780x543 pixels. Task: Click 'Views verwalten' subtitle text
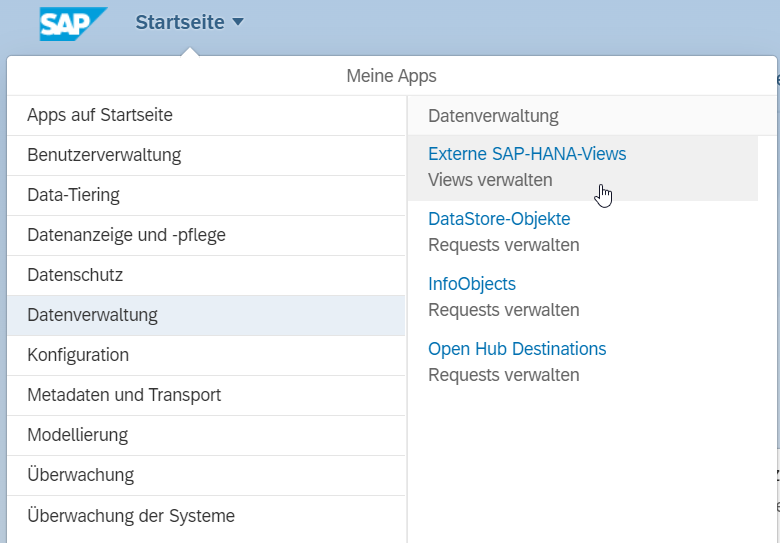(x=490, y=180)
